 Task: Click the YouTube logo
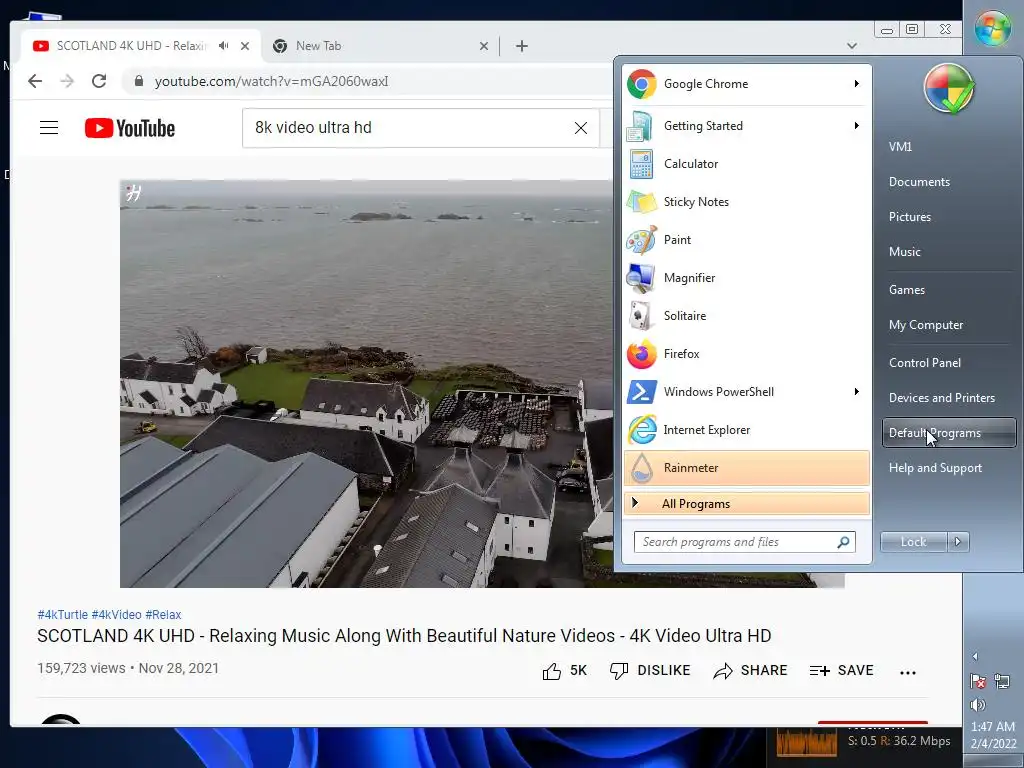130,128
